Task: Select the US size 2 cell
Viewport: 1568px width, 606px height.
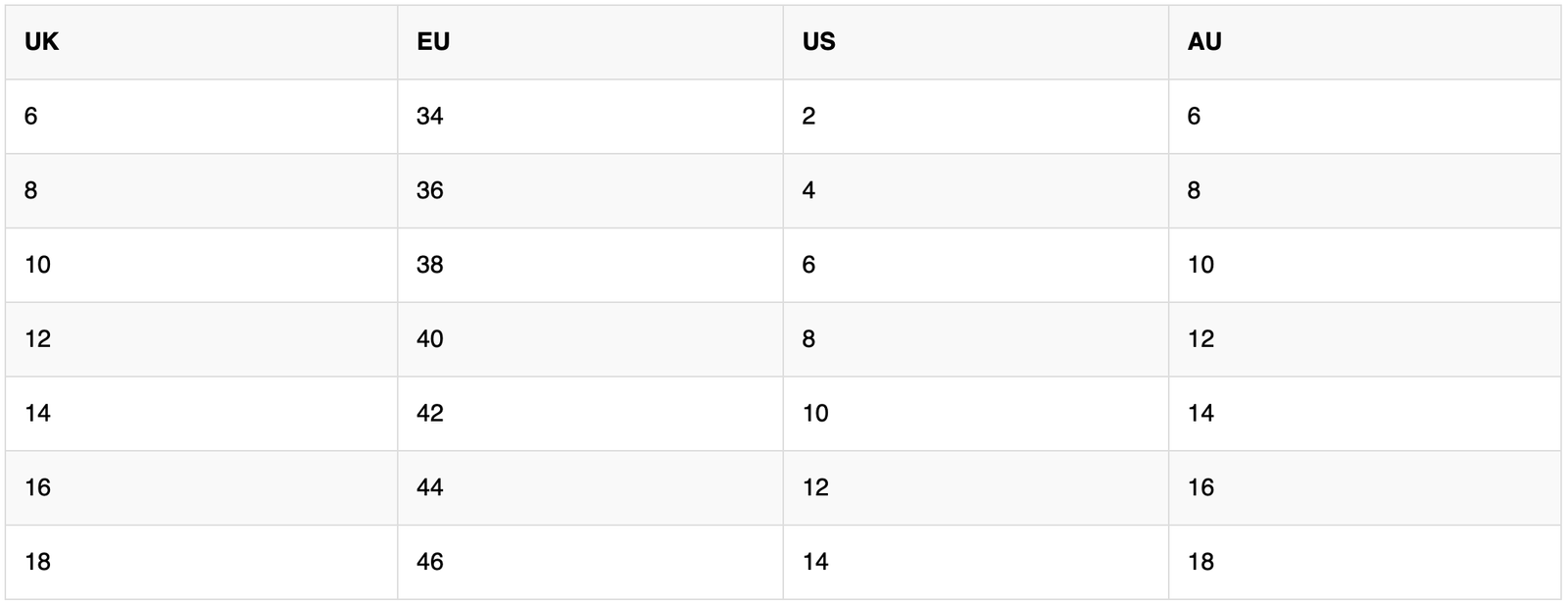Action: click(808, 117)
